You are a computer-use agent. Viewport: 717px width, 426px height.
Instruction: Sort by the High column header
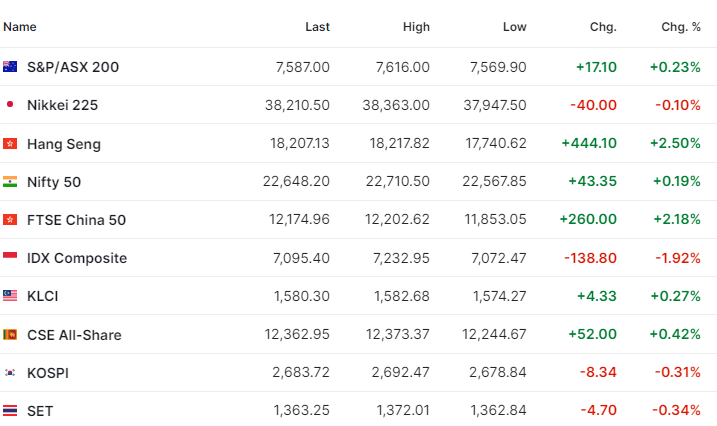tap(416, 27)
